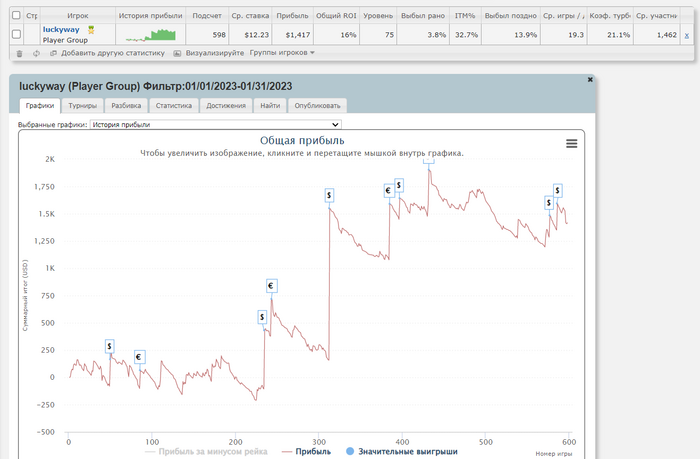The image size is (700, 459).
Task: Sort by the ITM% column header
Action: pyautogui.click(x=465, y=16)
